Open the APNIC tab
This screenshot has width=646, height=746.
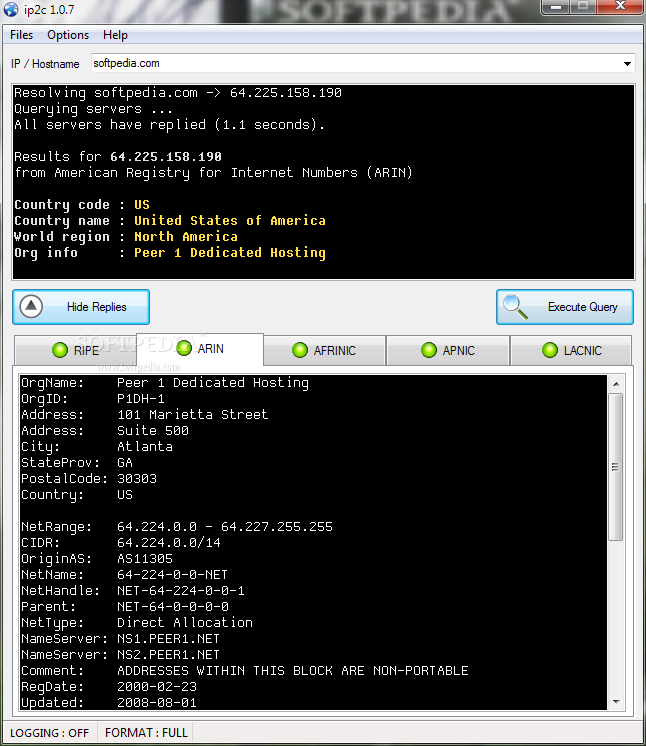(448, 351)
